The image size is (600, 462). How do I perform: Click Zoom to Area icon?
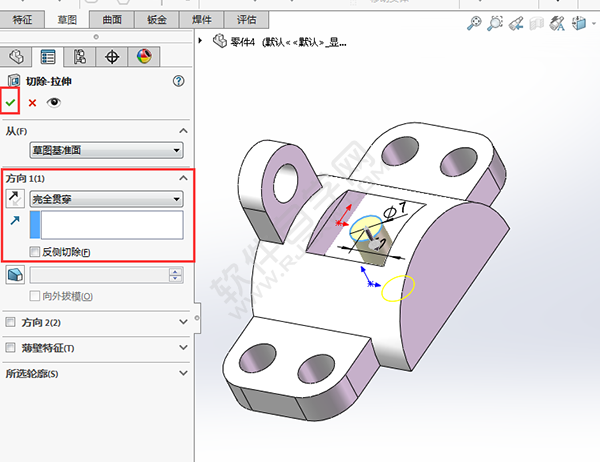(495, 23)
